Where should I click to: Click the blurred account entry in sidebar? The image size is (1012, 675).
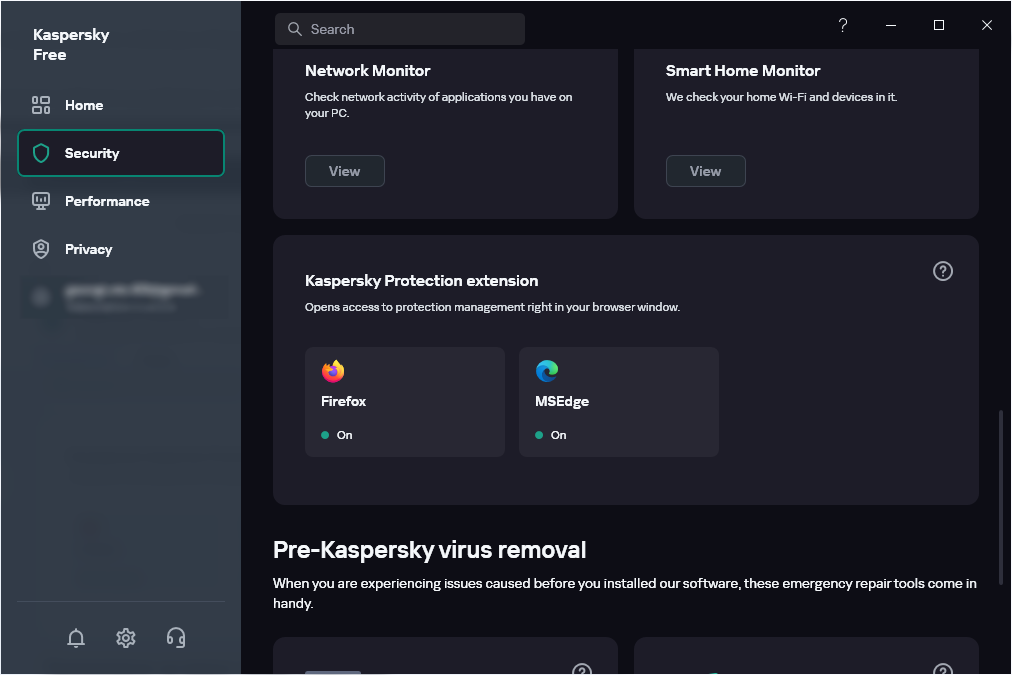[123, 297]
